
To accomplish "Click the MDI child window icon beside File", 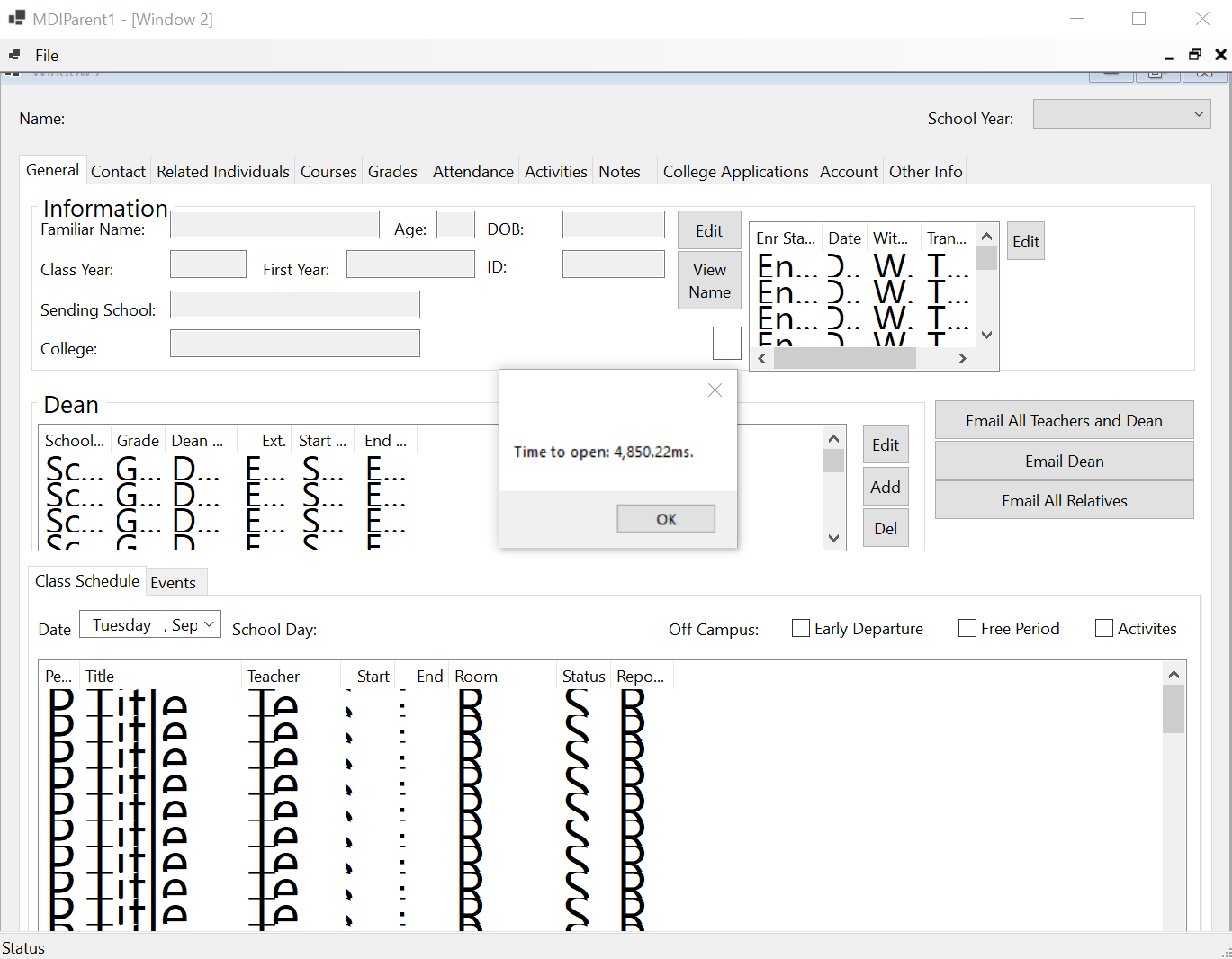I will point(13,55).
